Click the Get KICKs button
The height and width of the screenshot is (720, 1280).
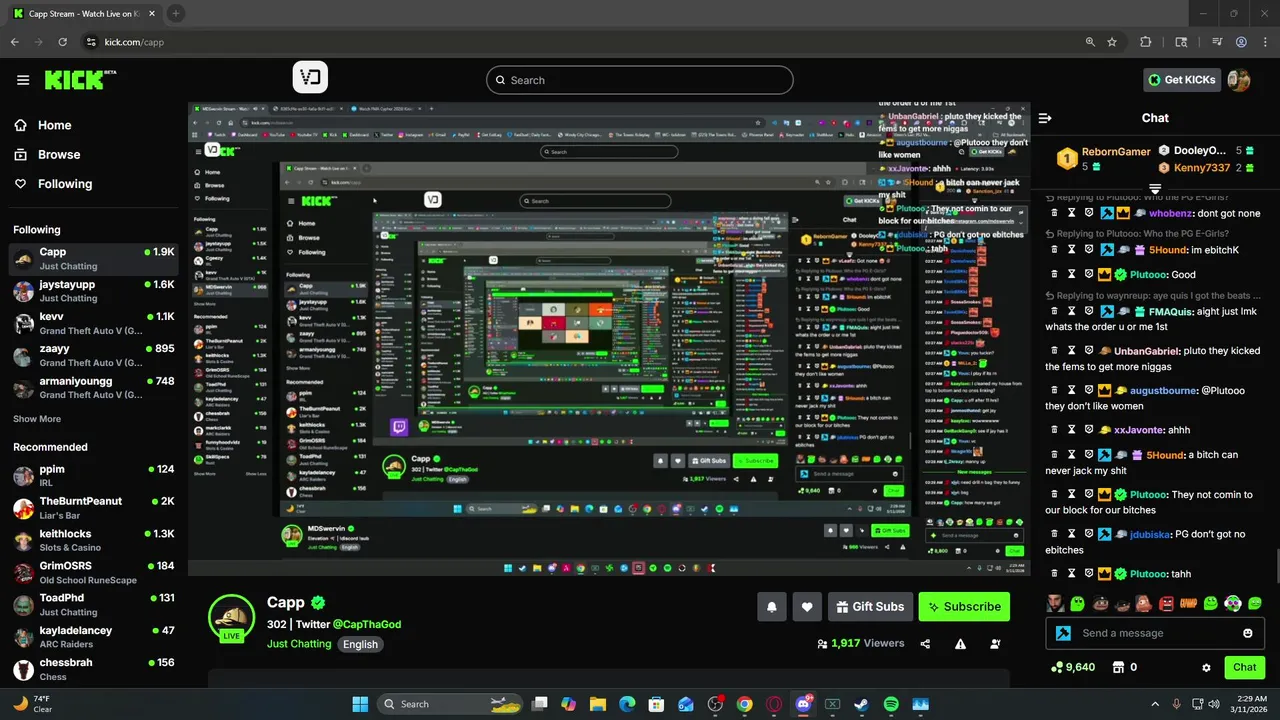1182,80
